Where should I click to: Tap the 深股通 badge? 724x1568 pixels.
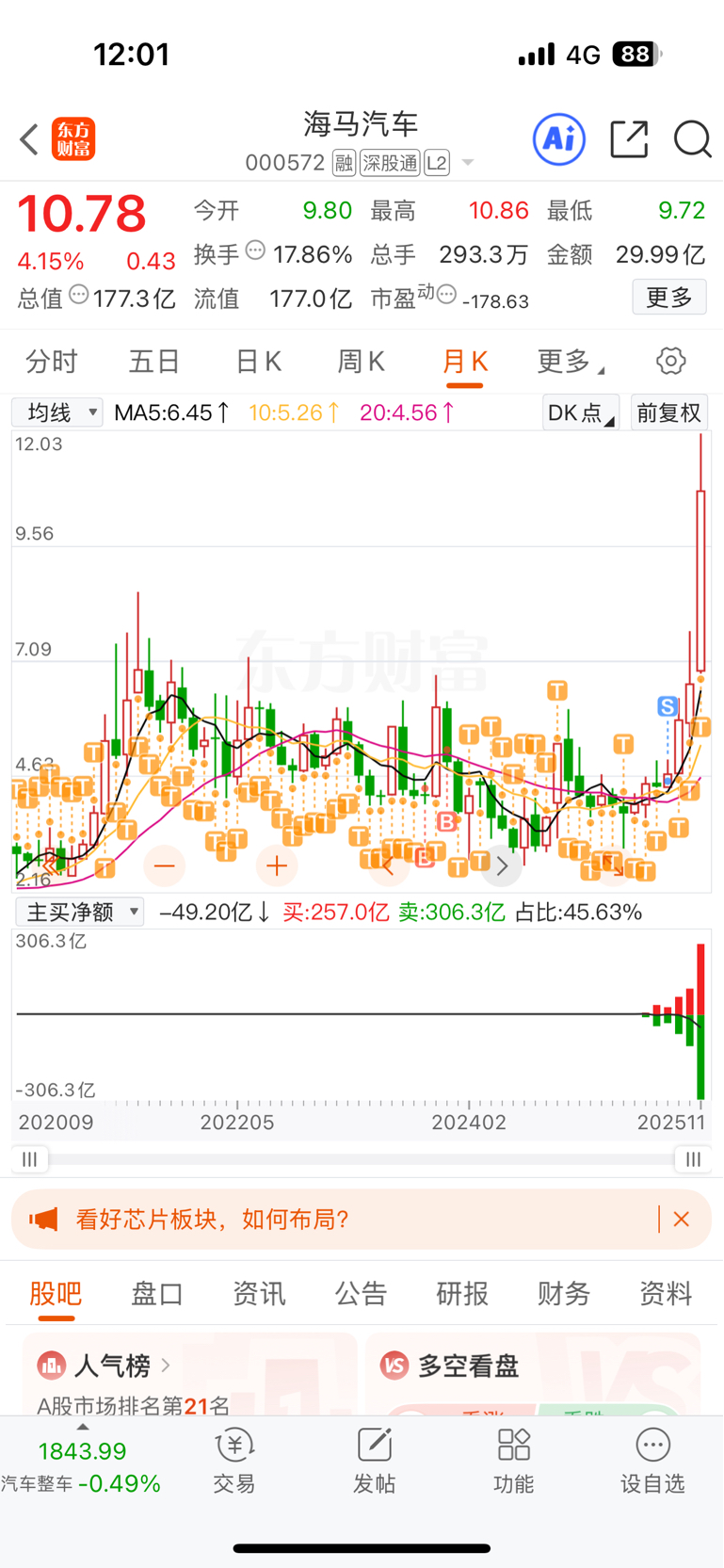390,163
